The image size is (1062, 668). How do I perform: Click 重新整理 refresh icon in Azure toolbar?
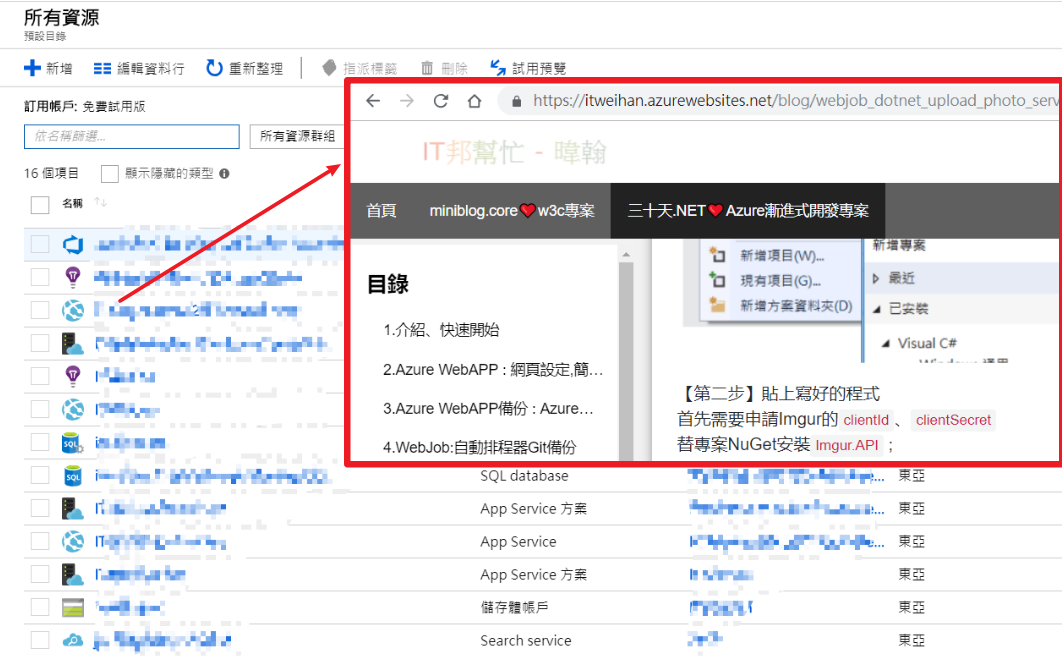point(214,68)
